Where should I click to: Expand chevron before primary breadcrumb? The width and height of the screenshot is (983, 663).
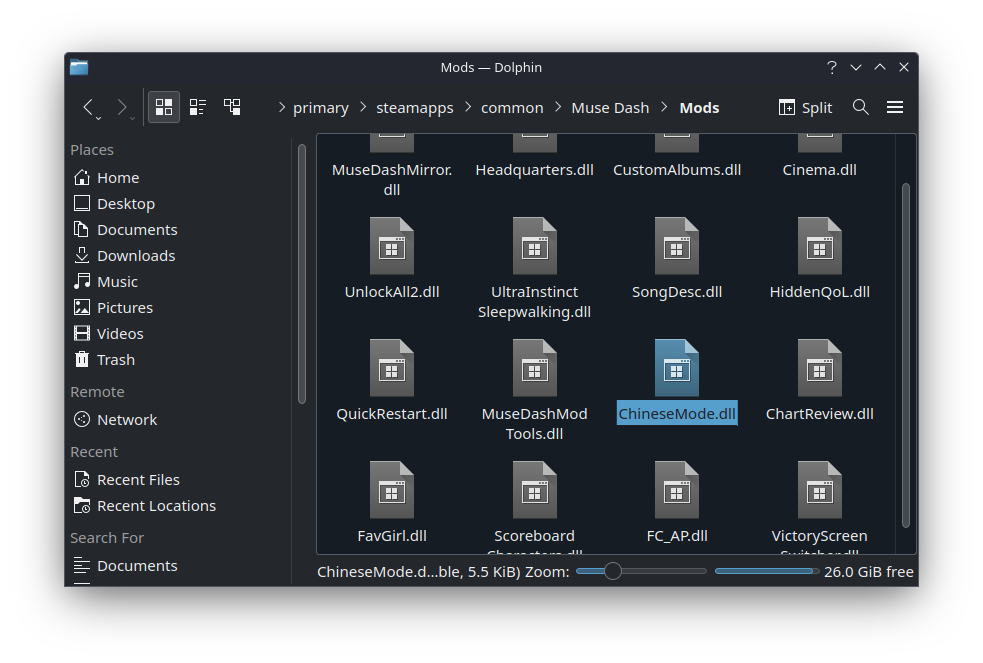point(281,108)
